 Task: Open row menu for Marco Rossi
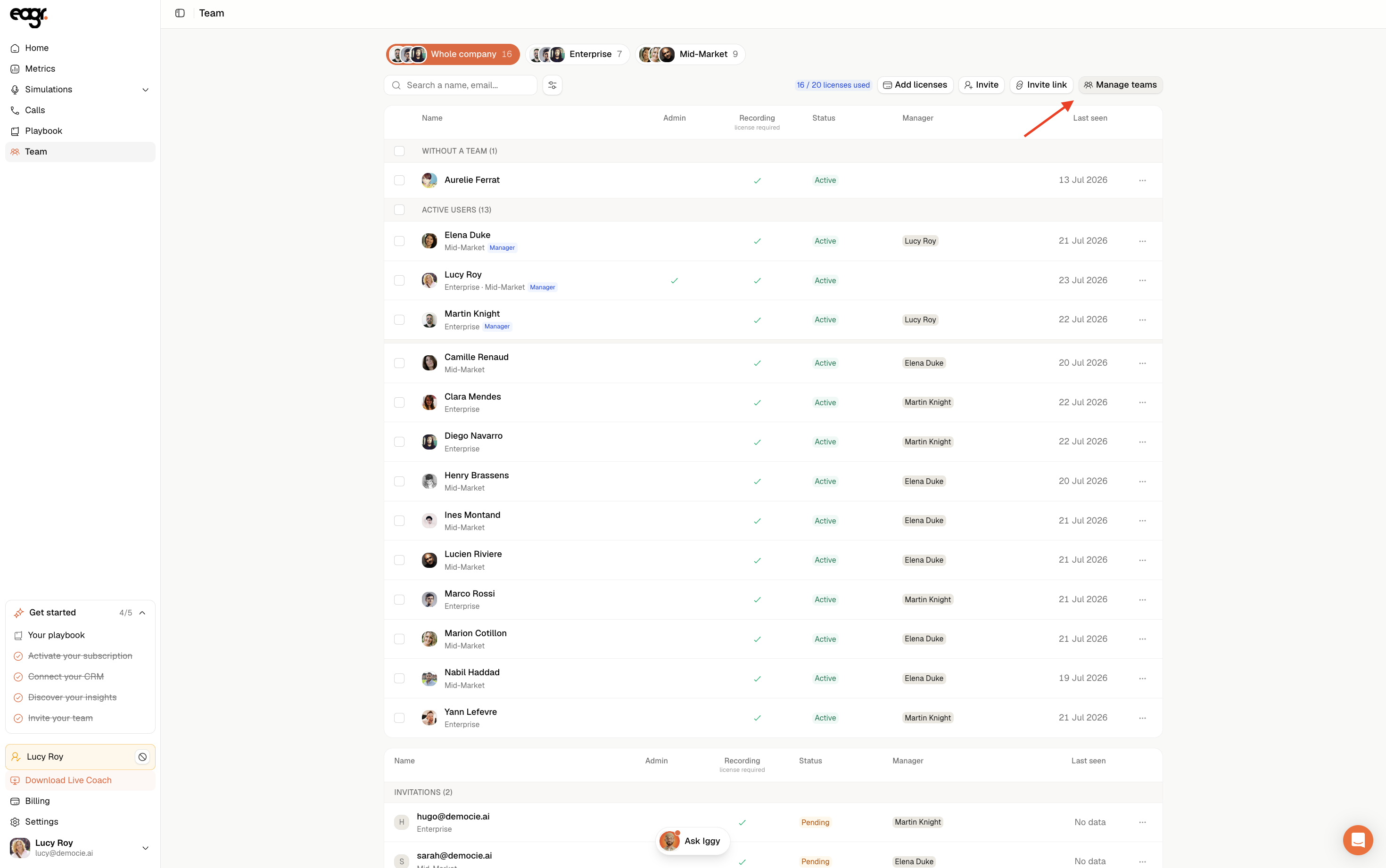(x=1142, y=600)
